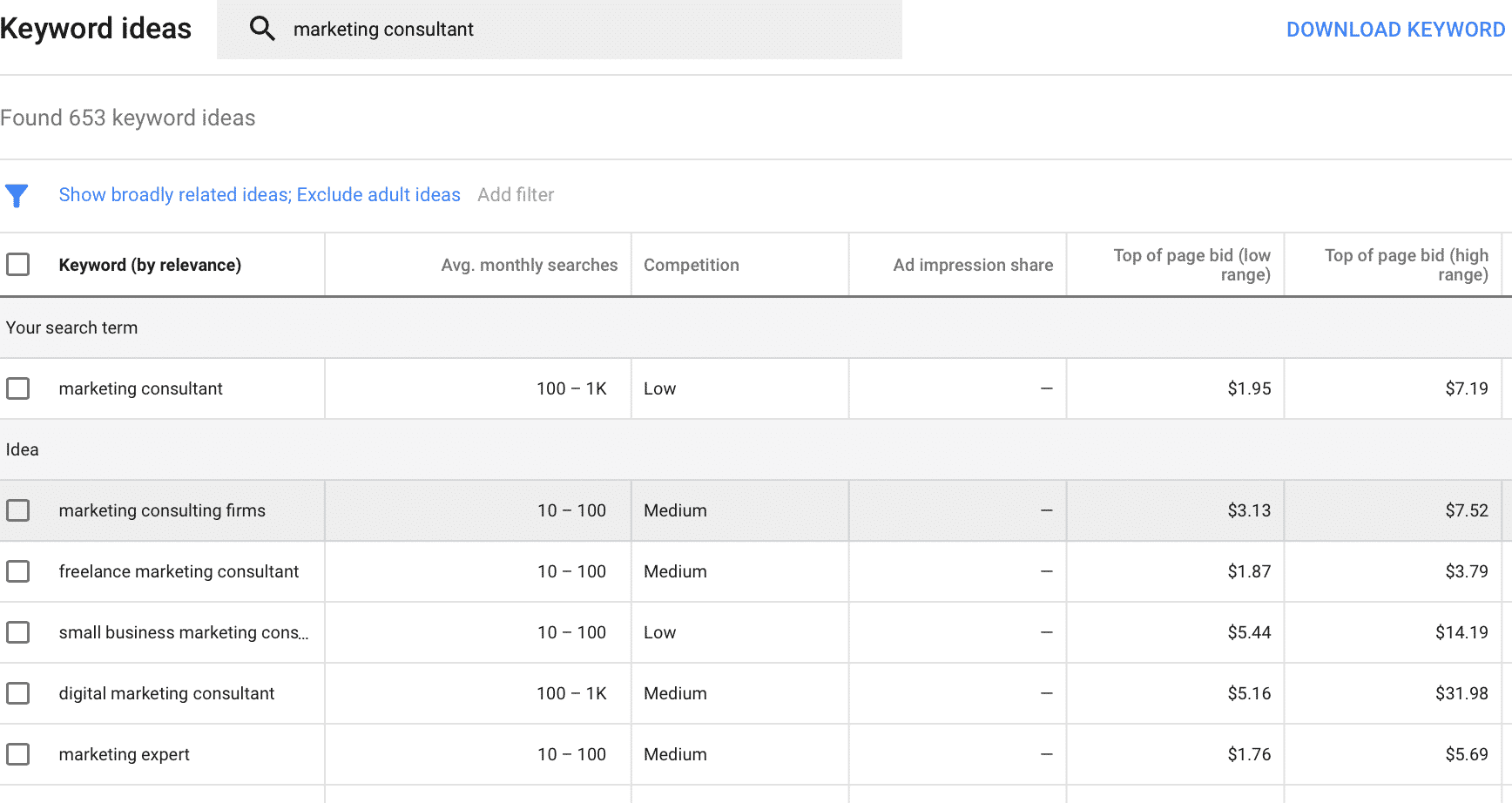Image resolution: width=1512 pixels, height=803 pixels.
Task: Click the 'digital marketing consultant' keyword
Action: [x=166, y=693]
